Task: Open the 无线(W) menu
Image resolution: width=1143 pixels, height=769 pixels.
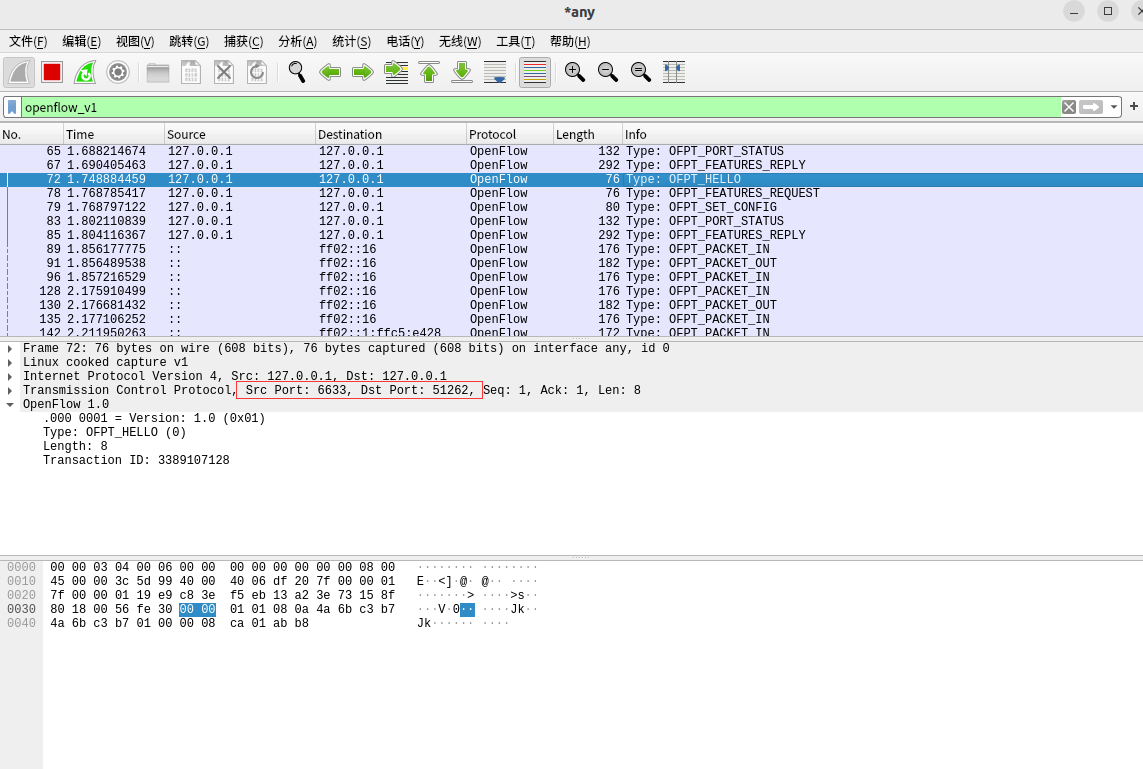Action: point(459,42)
